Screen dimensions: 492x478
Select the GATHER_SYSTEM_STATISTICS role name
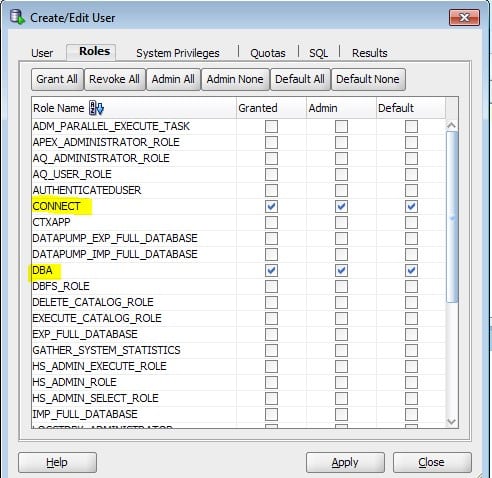point(106,350)
